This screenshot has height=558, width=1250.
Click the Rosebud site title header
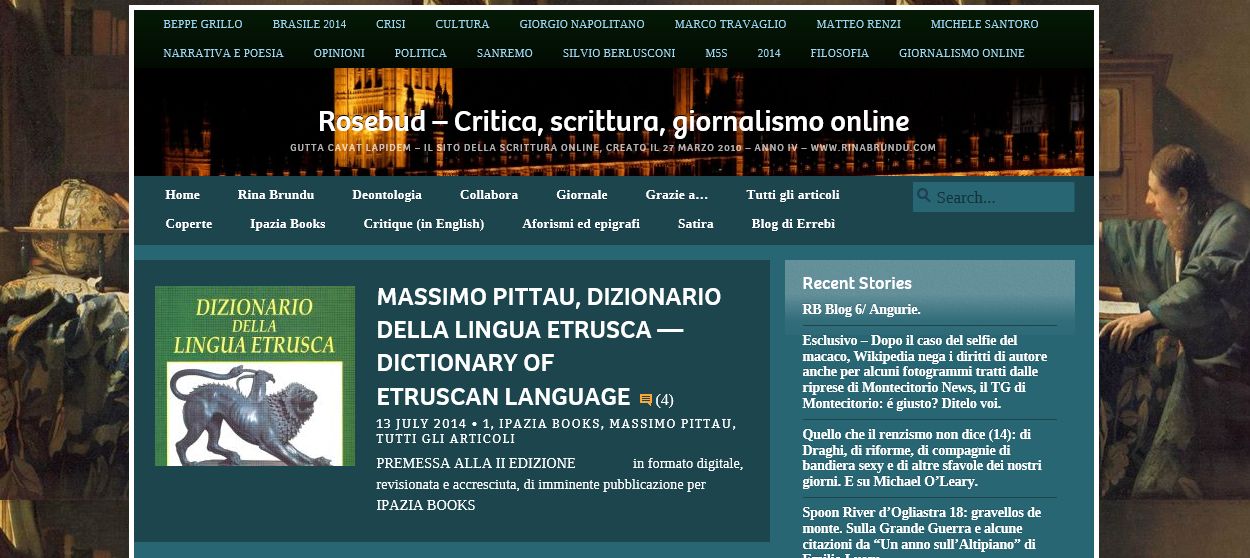(613, 122)
